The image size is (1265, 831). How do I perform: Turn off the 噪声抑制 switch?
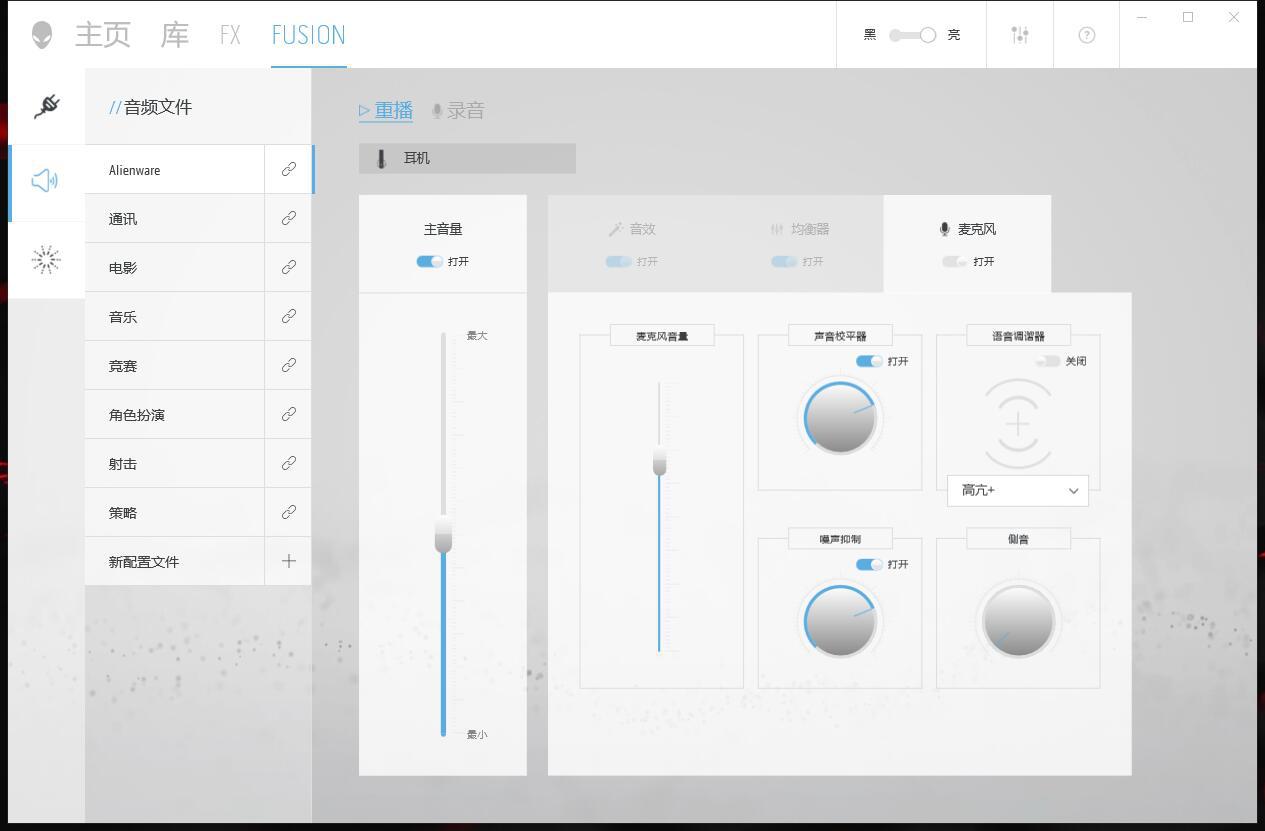[x=869, y=564]
